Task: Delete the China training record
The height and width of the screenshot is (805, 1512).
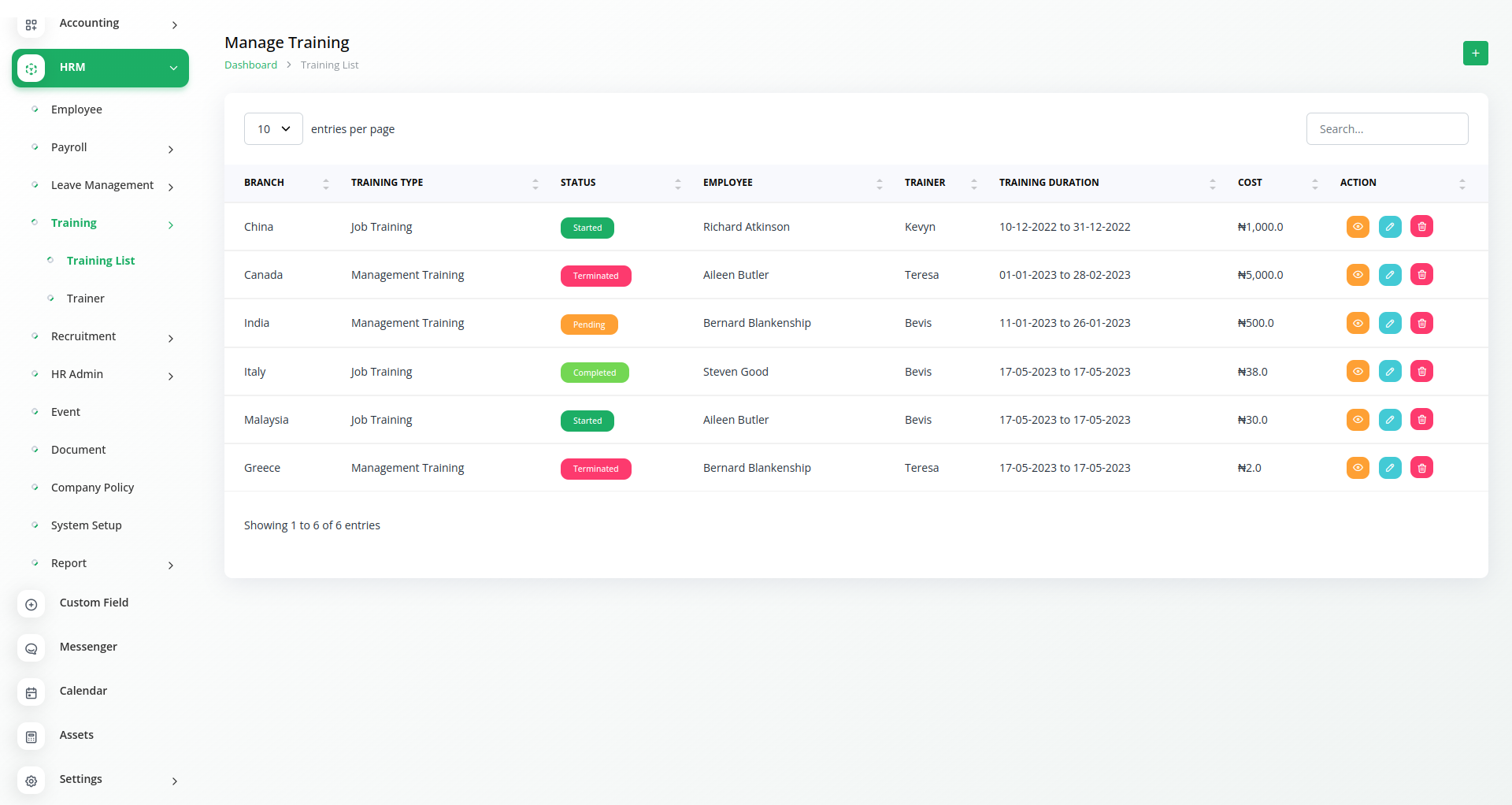Action: click(1421, 227)
